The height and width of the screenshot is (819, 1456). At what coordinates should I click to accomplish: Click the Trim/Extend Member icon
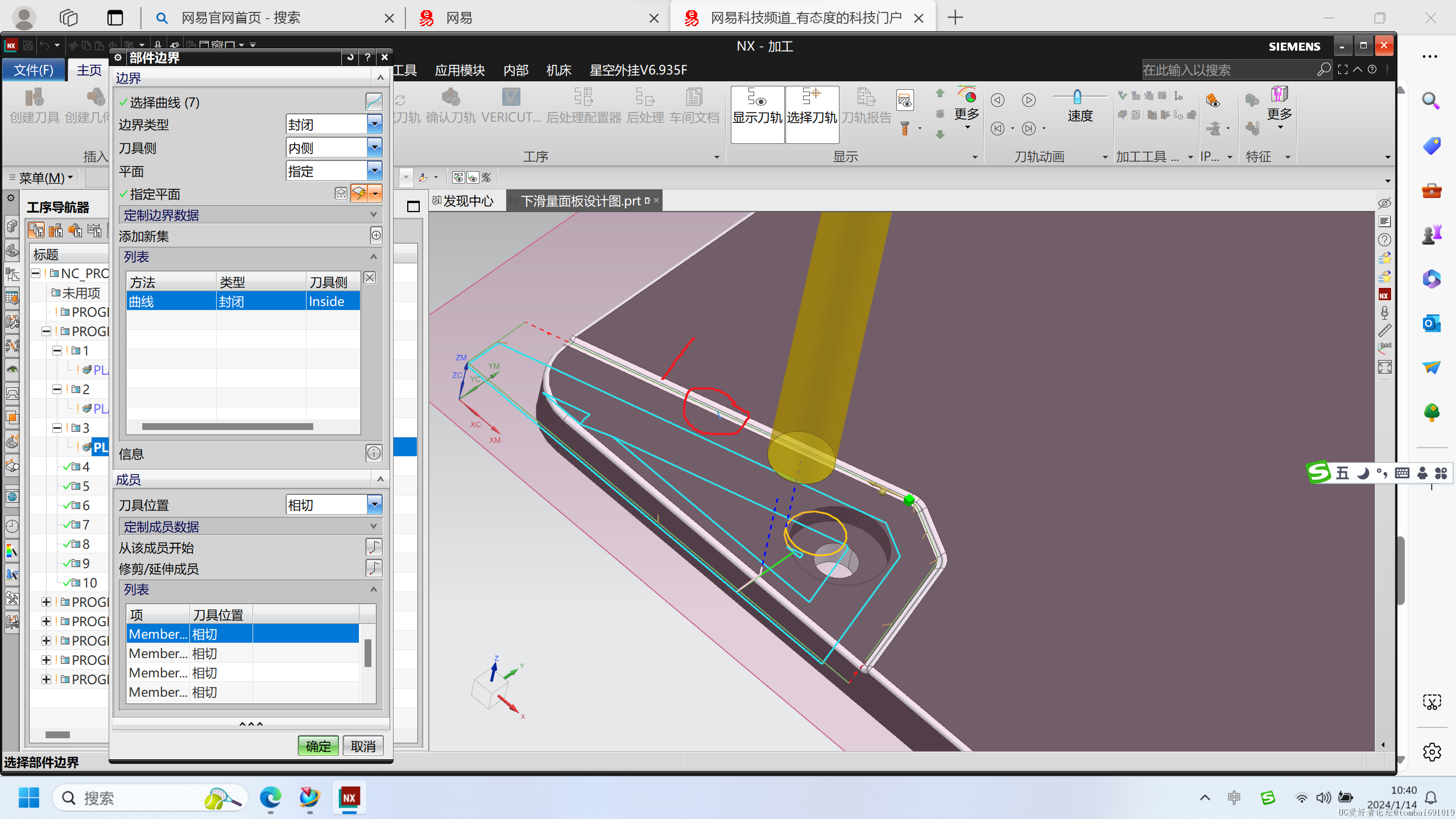(374, 568)
